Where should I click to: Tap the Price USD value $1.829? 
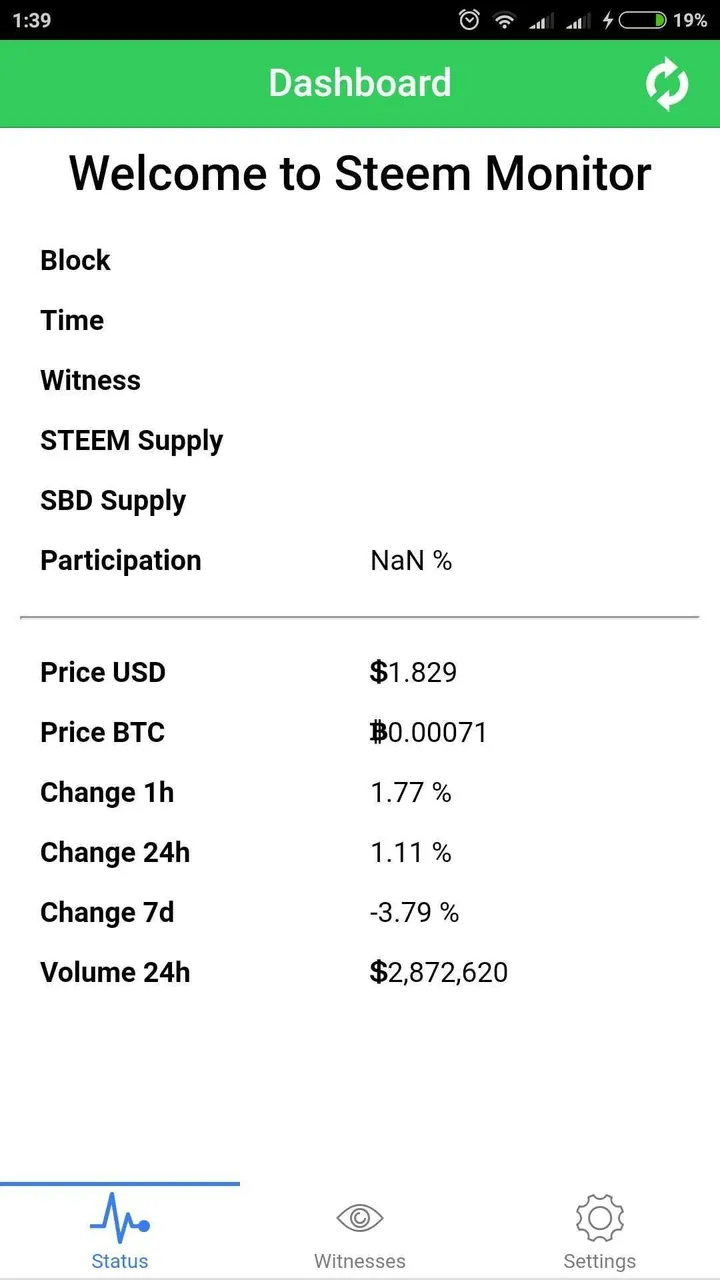coord(414,672)
